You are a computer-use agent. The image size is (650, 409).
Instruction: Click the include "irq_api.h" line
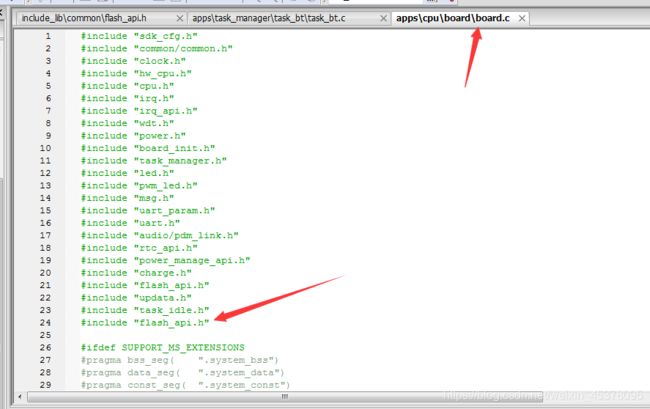[139, 111]
